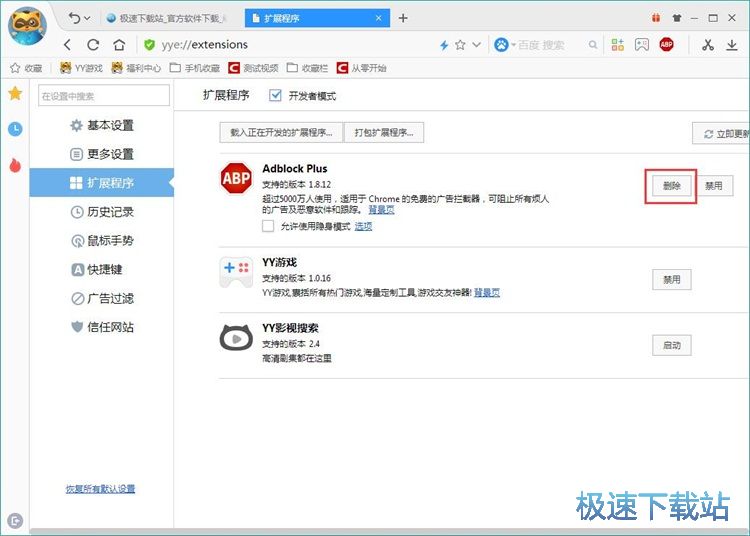750x536 pixels.
Task: Disable the Adblock Plus extension
Action: (713, 186)
